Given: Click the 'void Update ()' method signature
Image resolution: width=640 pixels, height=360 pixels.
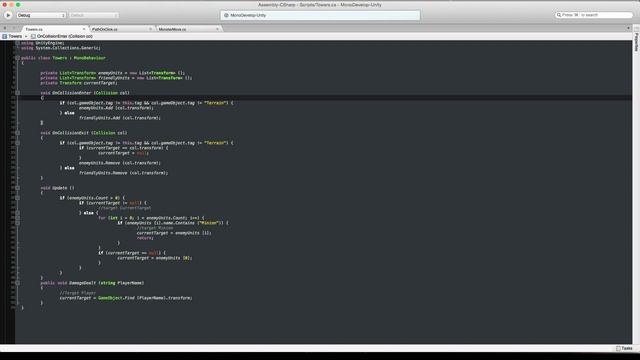Looking at the screenshot, I should 58,188.
